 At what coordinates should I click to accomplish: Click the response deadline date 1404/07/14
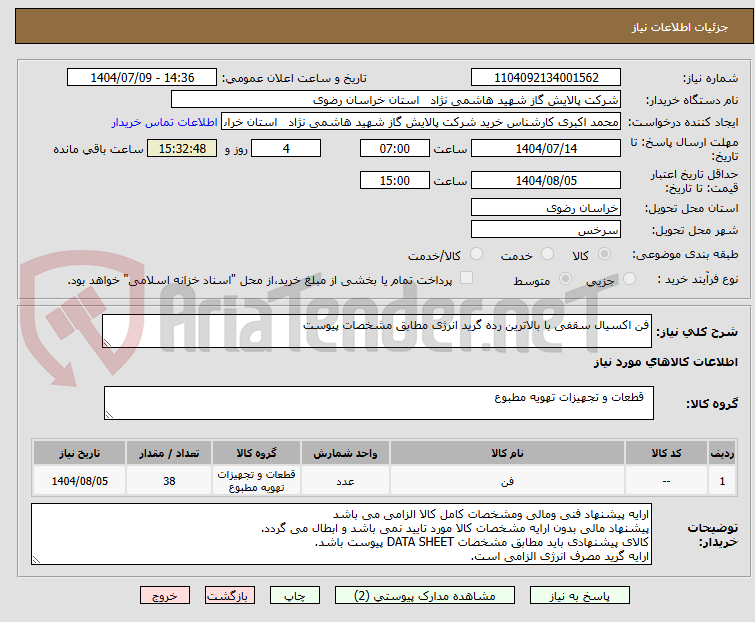(546, 148)
